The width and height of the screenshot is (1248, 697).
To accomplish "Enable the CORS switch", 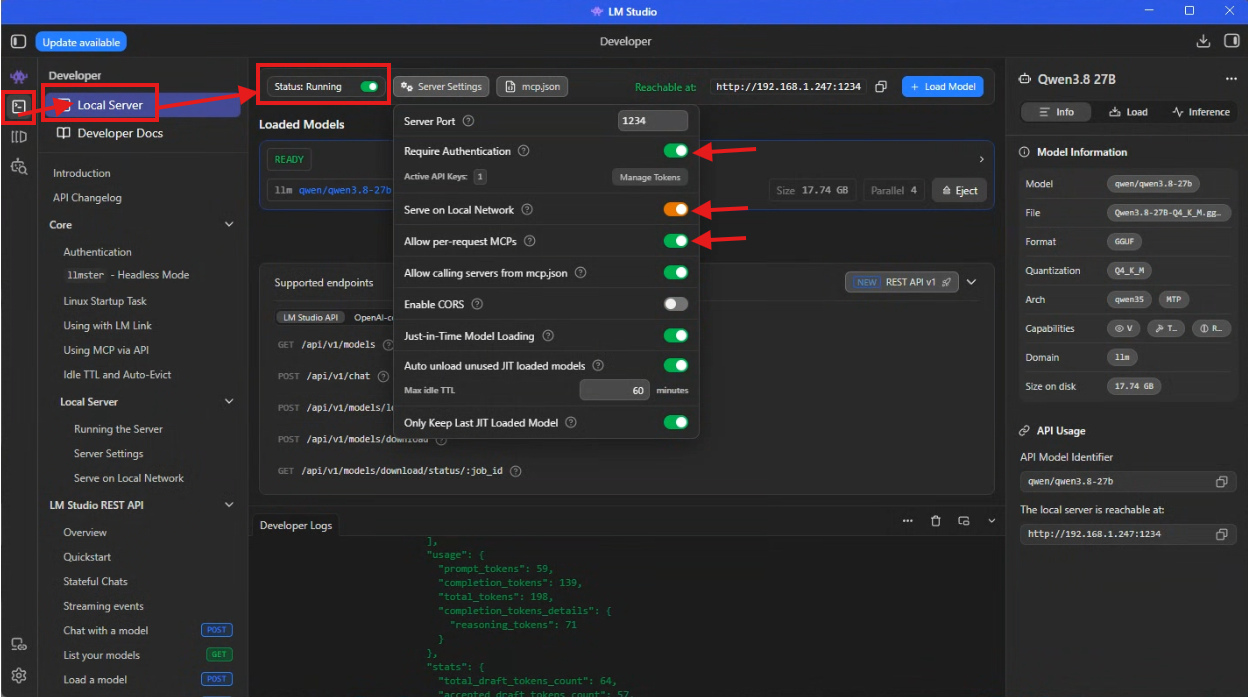I will point(676,304).
